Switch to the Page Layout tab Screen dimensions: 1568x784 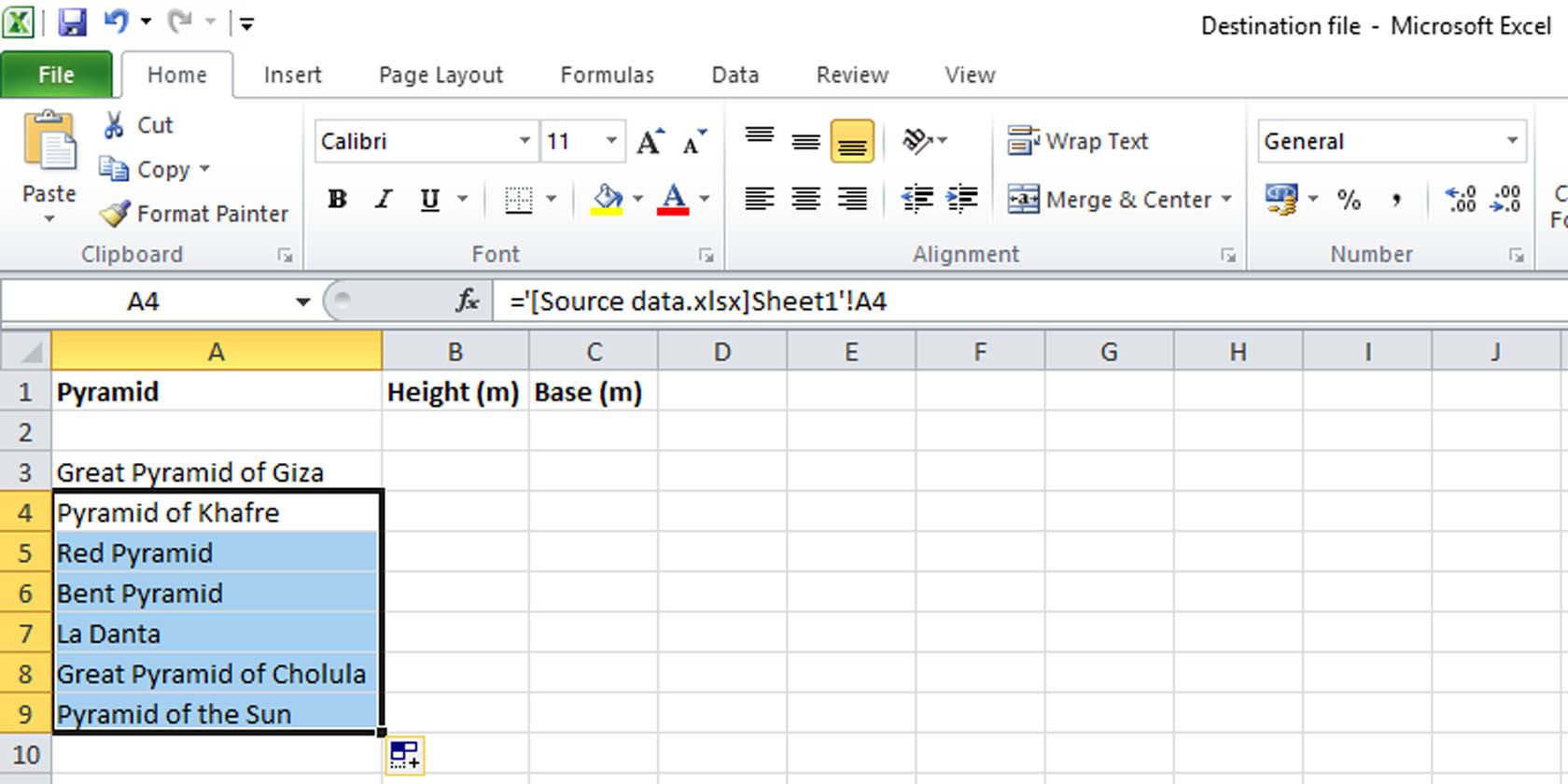[x=441, y=75]
